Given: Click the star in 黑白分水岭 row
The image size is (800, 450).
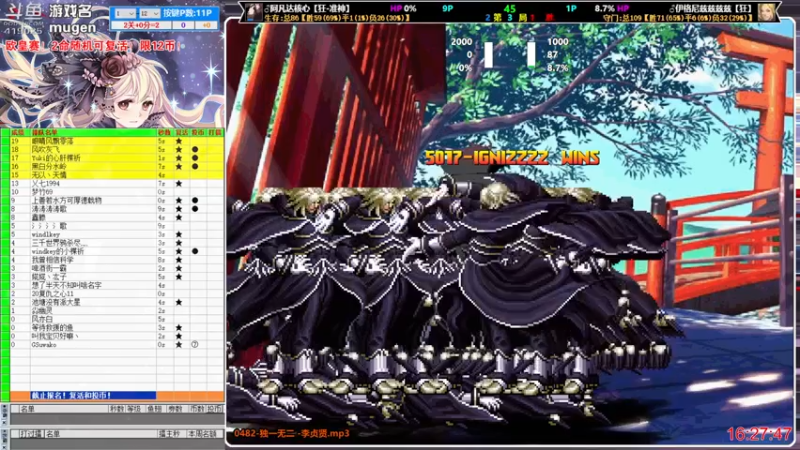Looking at the screenshot, I should [x=179, y=166].
